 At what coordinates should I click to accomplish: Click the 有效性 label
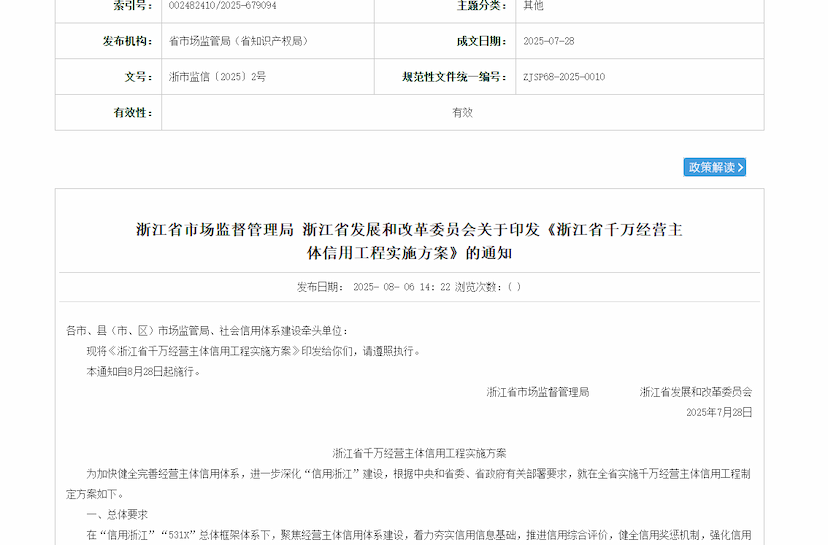[133, 112]
